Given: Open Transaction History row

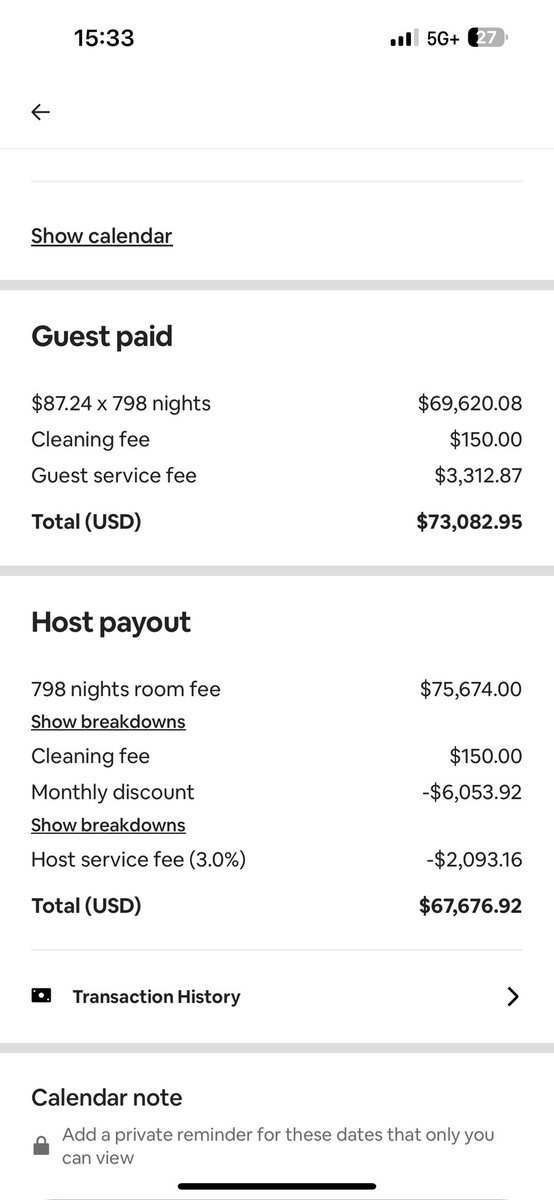Looking at the screenshot, I should (x=277, y=996).
